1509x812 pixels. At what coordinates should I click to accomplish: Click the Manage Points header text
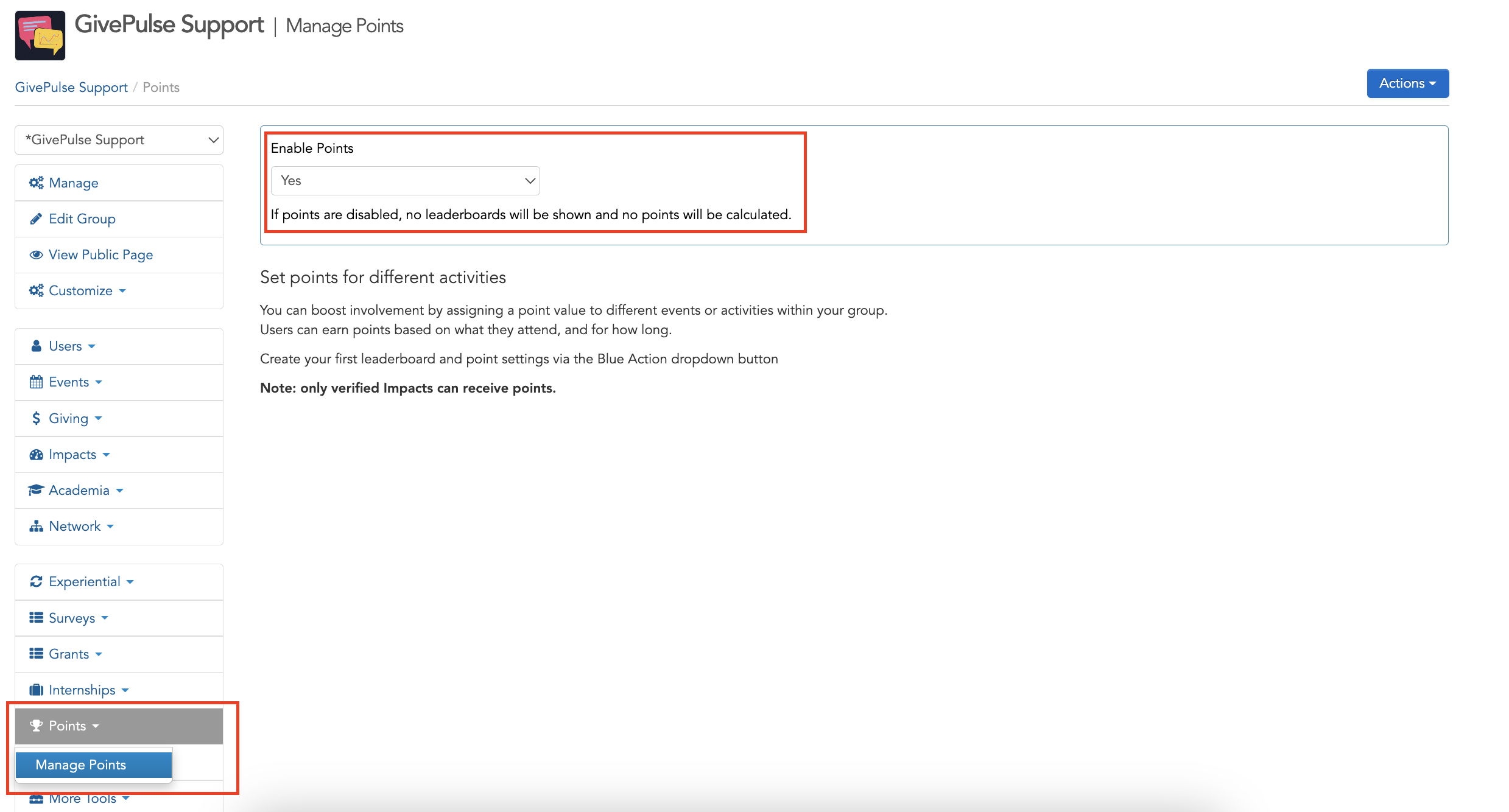345,26
